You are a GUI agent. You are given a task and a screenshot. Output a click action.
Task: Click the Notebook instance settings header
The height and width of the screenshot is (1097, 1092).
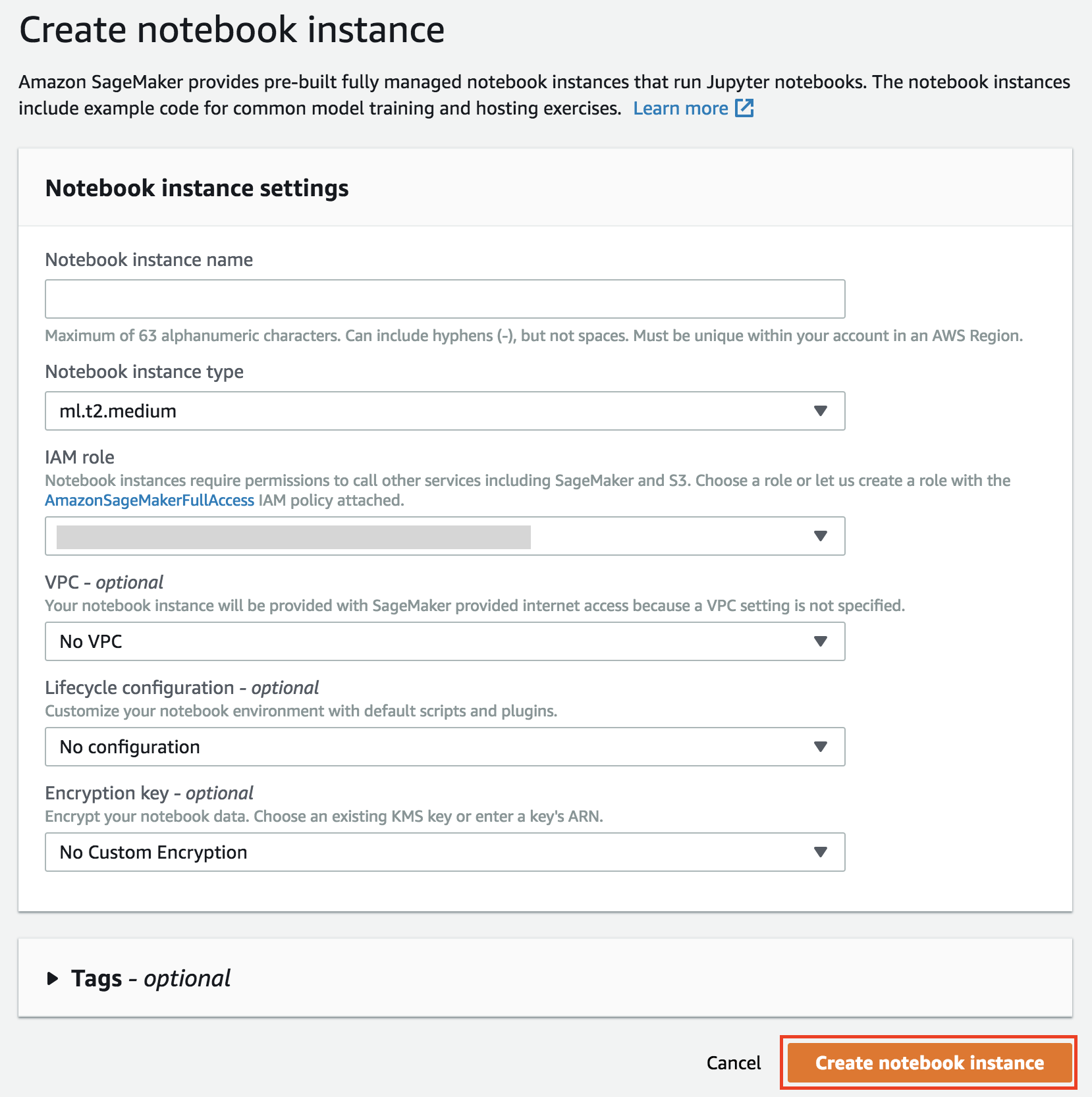point(197,188)
